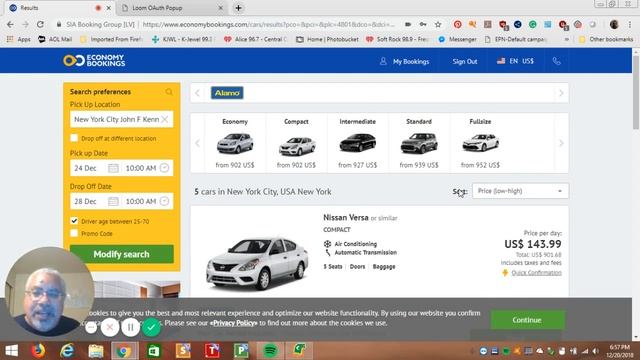
Task: Cancel the Loom recording with X button
Action: tap(110, 327)
